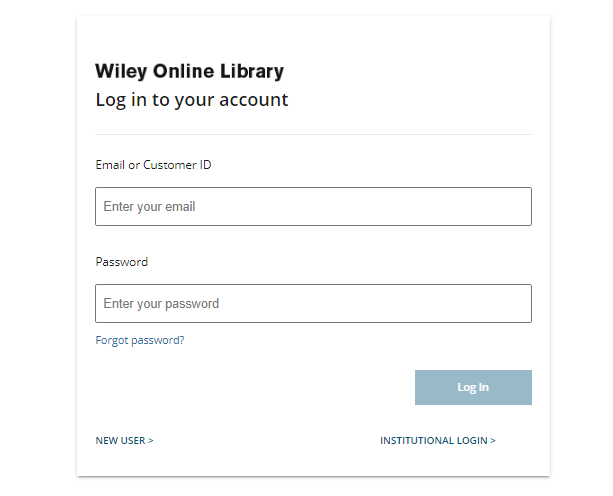Image resolution: width=613 pixels, height=496 pixels.
Task: Click the "Enter your password" placeholder text
Action: coord(161,304)
